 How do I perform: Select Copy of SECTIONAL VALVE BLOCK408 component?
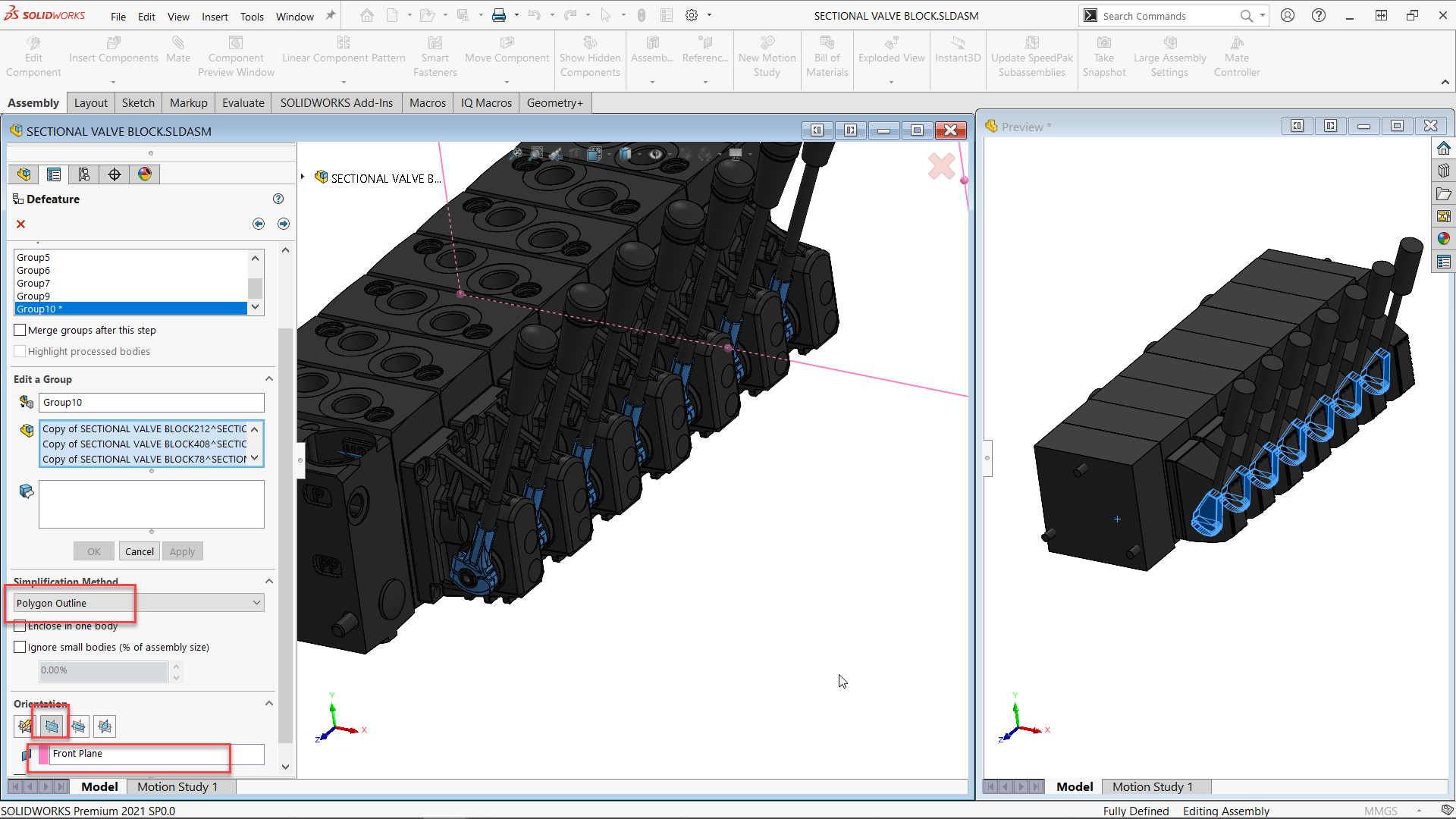[144, 444]
